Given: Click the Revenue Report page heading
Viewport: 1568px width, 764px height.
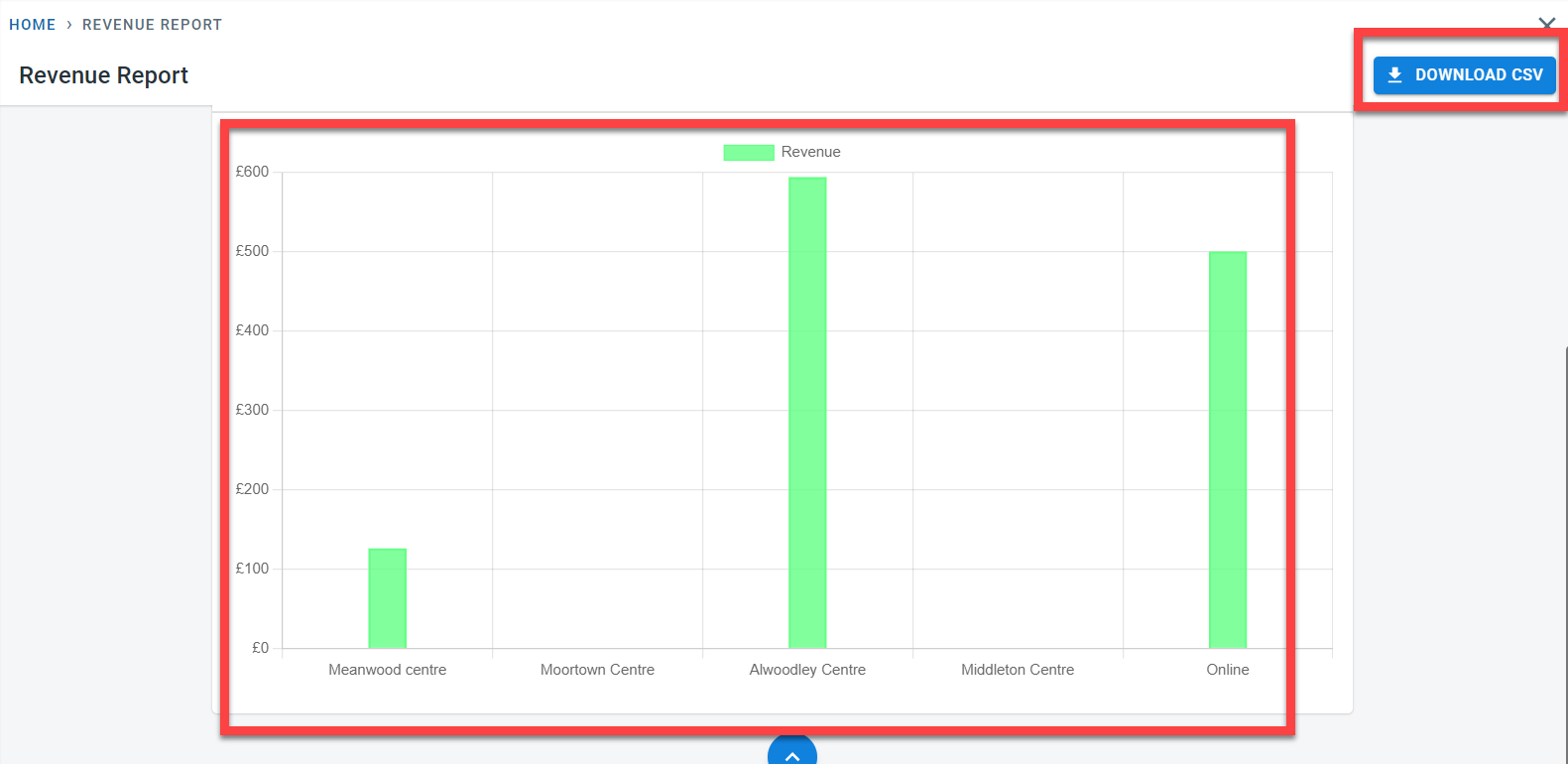Looking at the screenshot, I should (103, 75).
